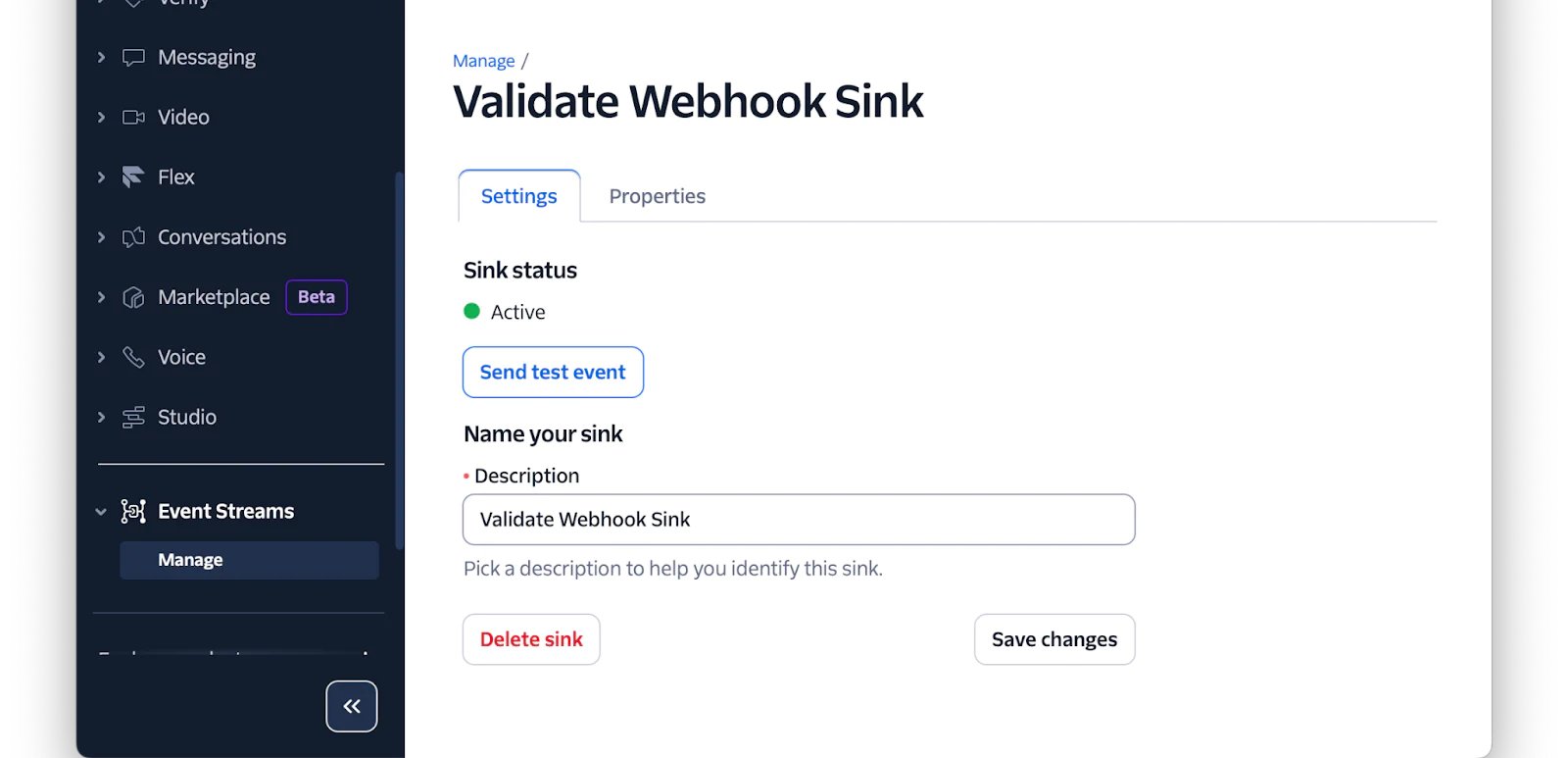Click the Event Streams icon
1568x758 pixels.
click(133, 511)
